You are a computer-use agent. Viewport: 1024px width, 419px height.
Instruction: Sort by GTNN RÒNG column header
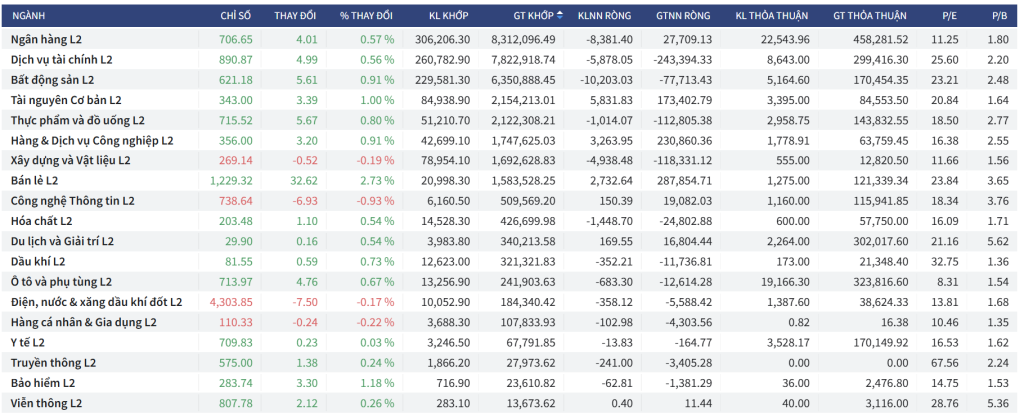[684, 15]
